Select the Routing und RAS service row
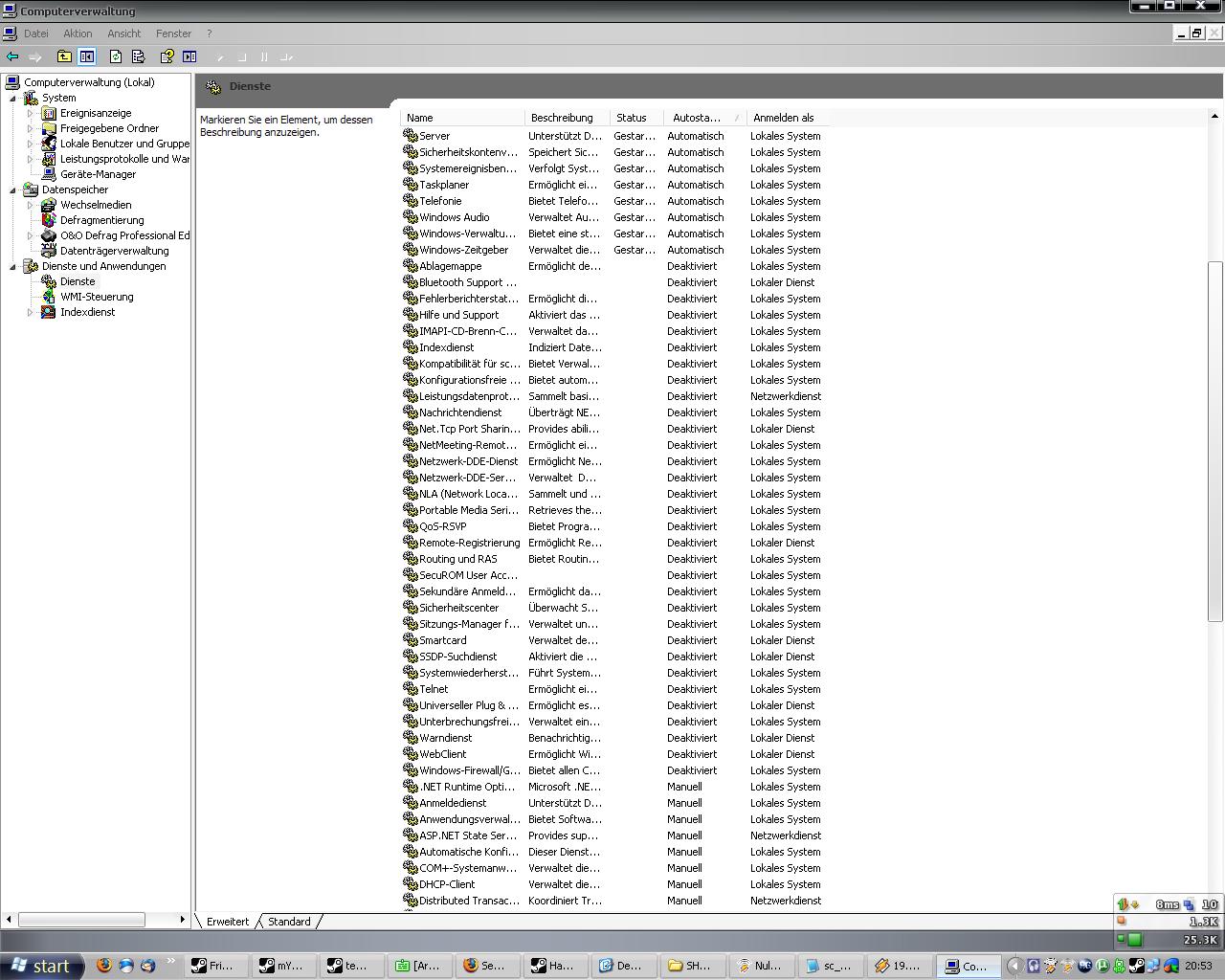1225x980 pixels. [x=615, y=559]
